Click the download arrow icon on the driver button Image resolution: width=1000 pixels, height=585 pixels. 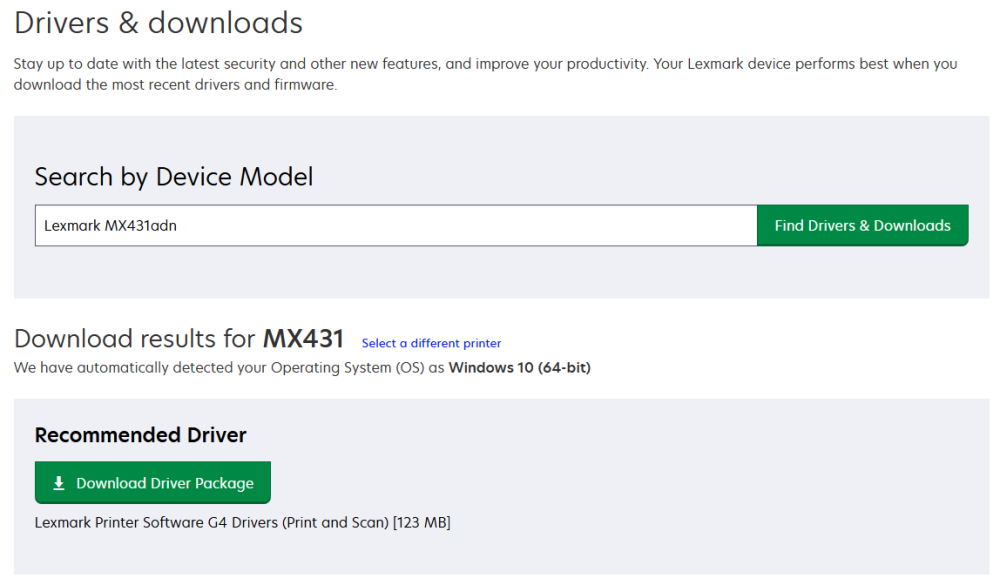coord(59,483)
